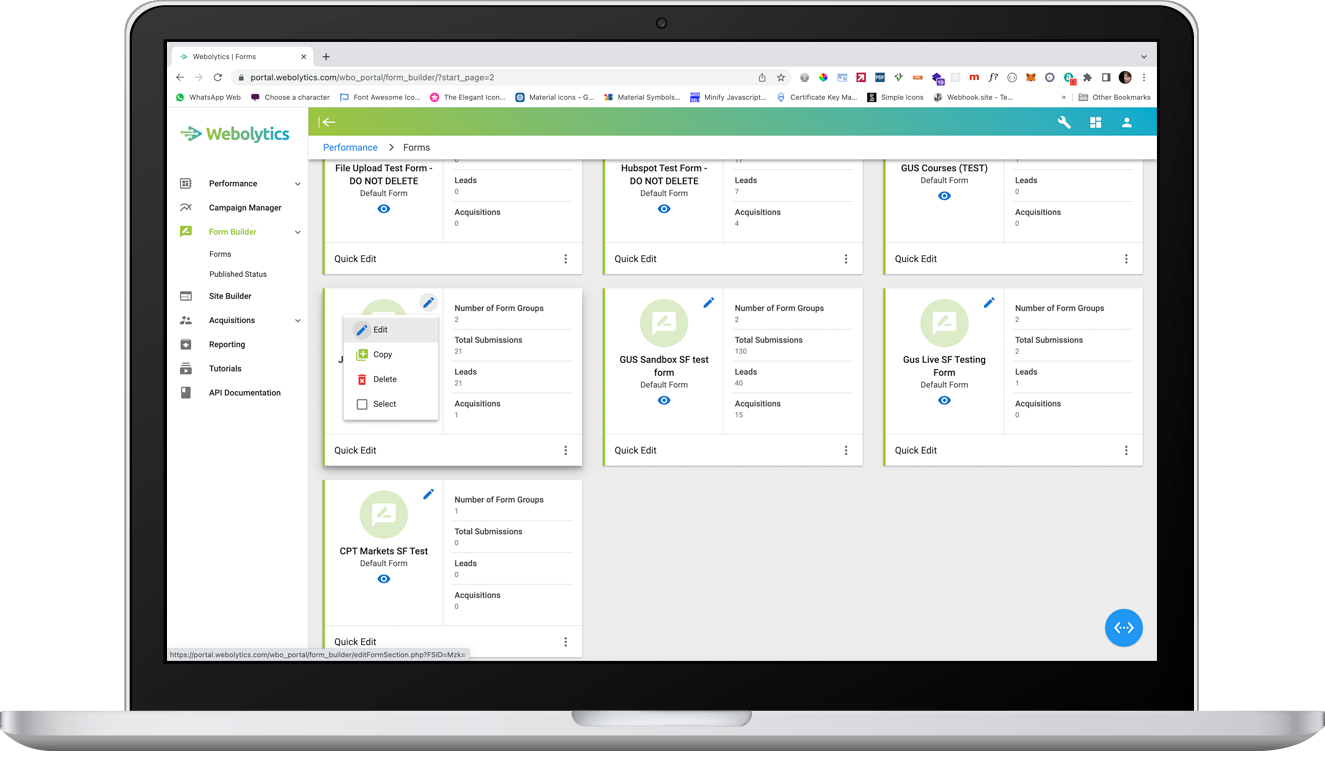The image size is (1325, 780).
Task: Click Quick Edit on GUS Sandbox SF test form
Action: (x=635, y=450)
